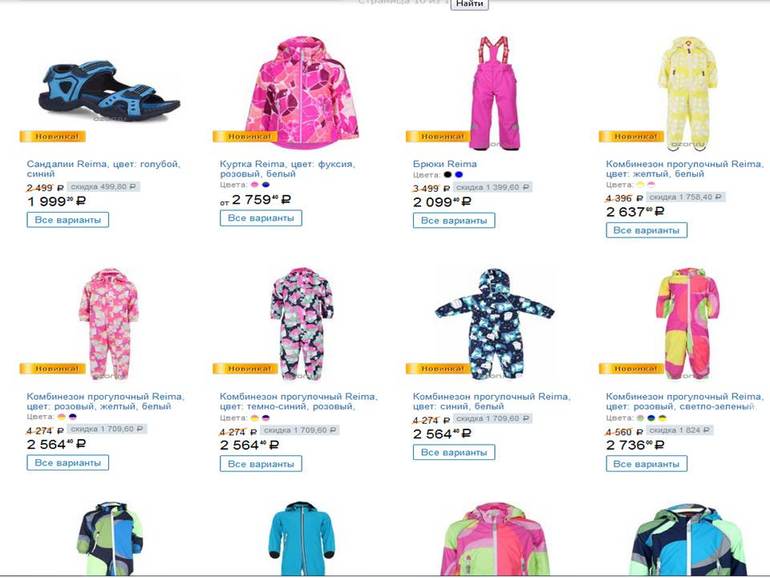The image size is (770, 578).
Task: Open the fuchsia Reima jacket image
Action: pyautogui.click(x=302, y=92)
